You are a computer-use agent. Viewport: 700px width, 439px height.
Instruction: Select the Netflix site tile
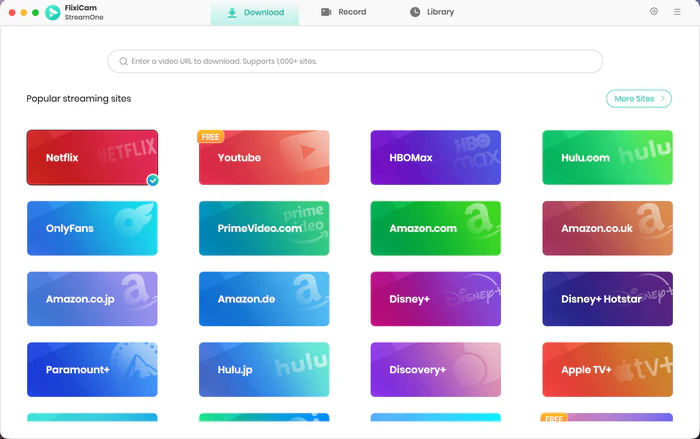click(x=91, y=157)
